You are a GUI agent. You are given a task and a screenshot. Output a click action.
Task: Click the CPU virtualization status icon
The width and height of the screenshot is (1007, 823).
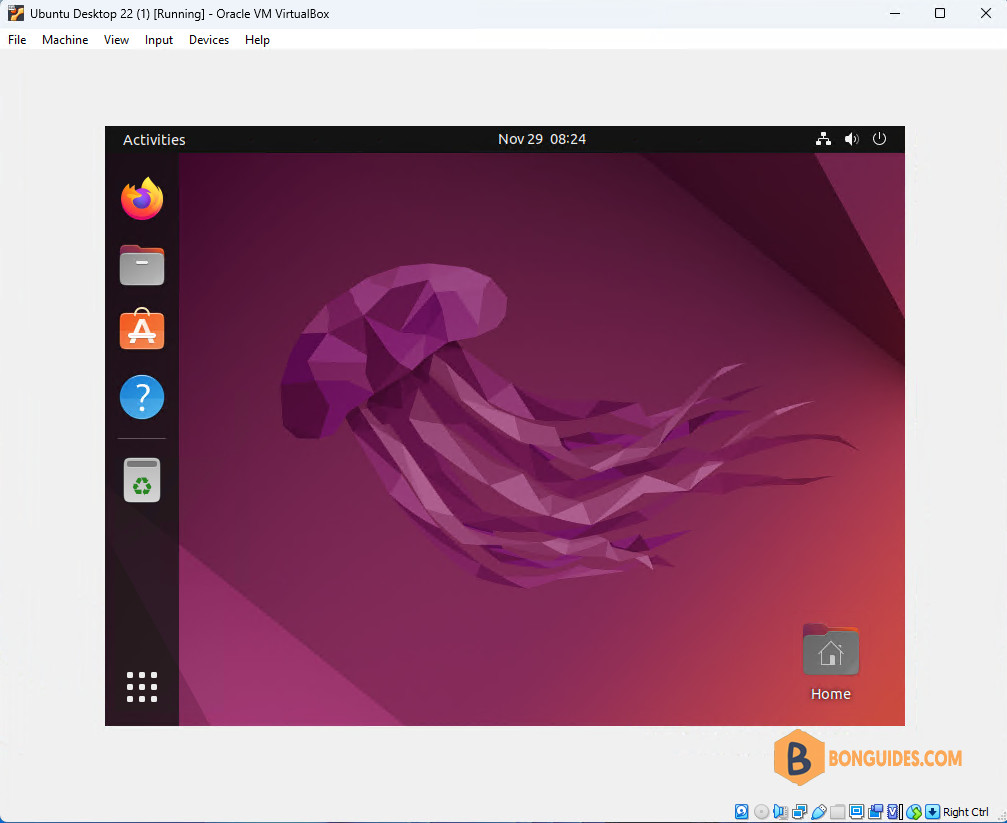pyautogui.click(x=895, y=811)
